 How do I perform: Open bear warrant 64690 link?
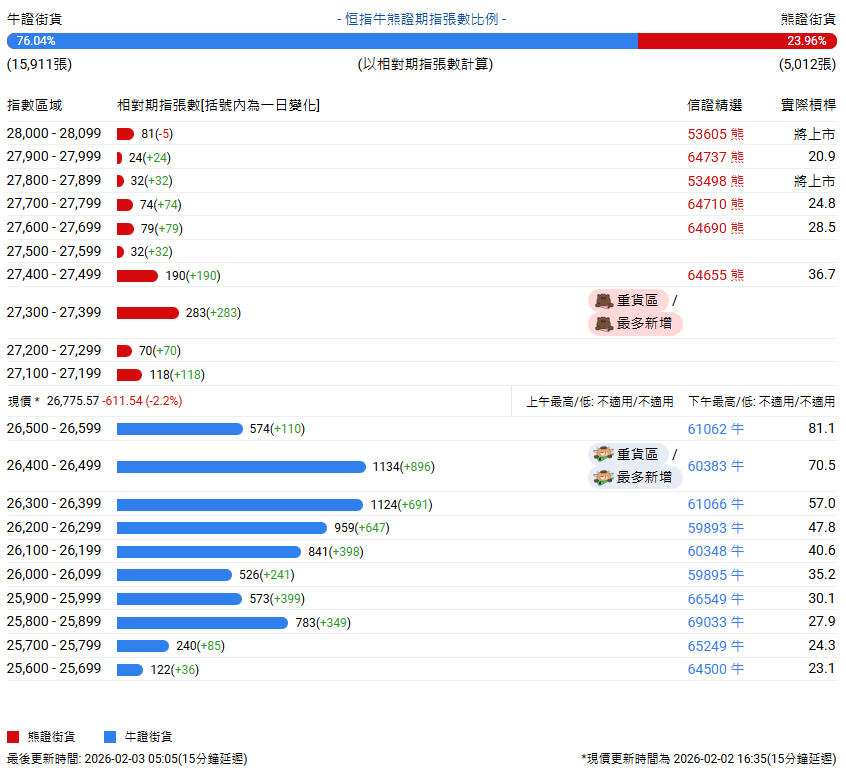tap(715, 228)
